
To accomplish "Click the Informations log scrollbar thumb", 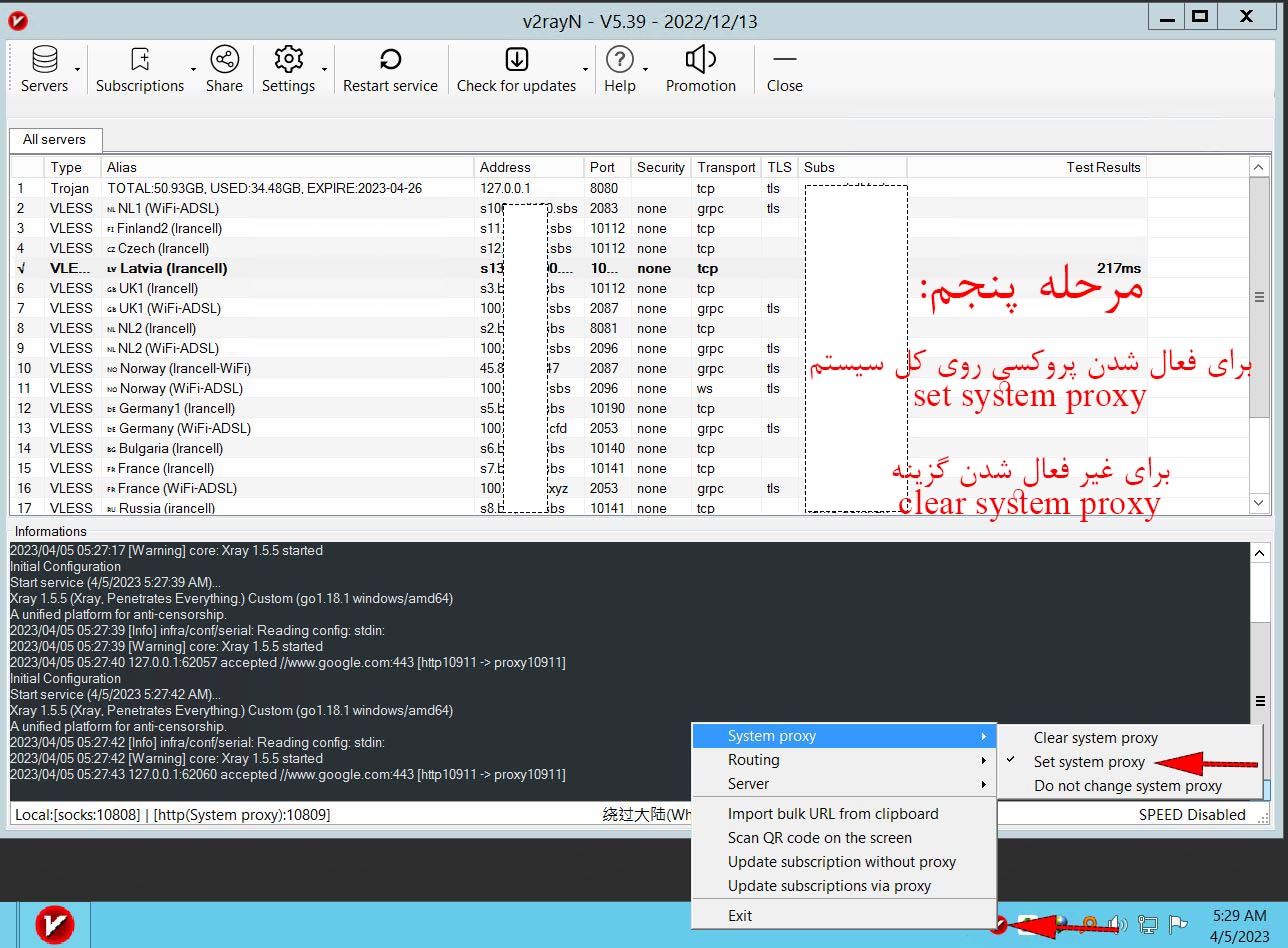I will [x=1260, y=701].
